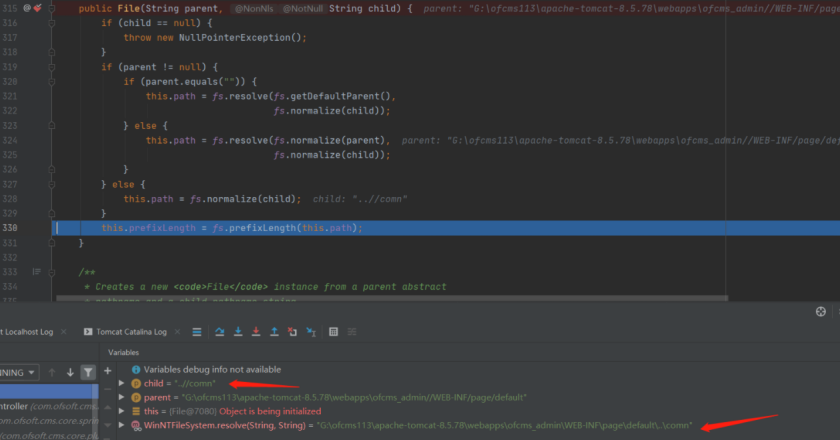
Task: Click the Drop Frame icon
Action: [292, 332]
